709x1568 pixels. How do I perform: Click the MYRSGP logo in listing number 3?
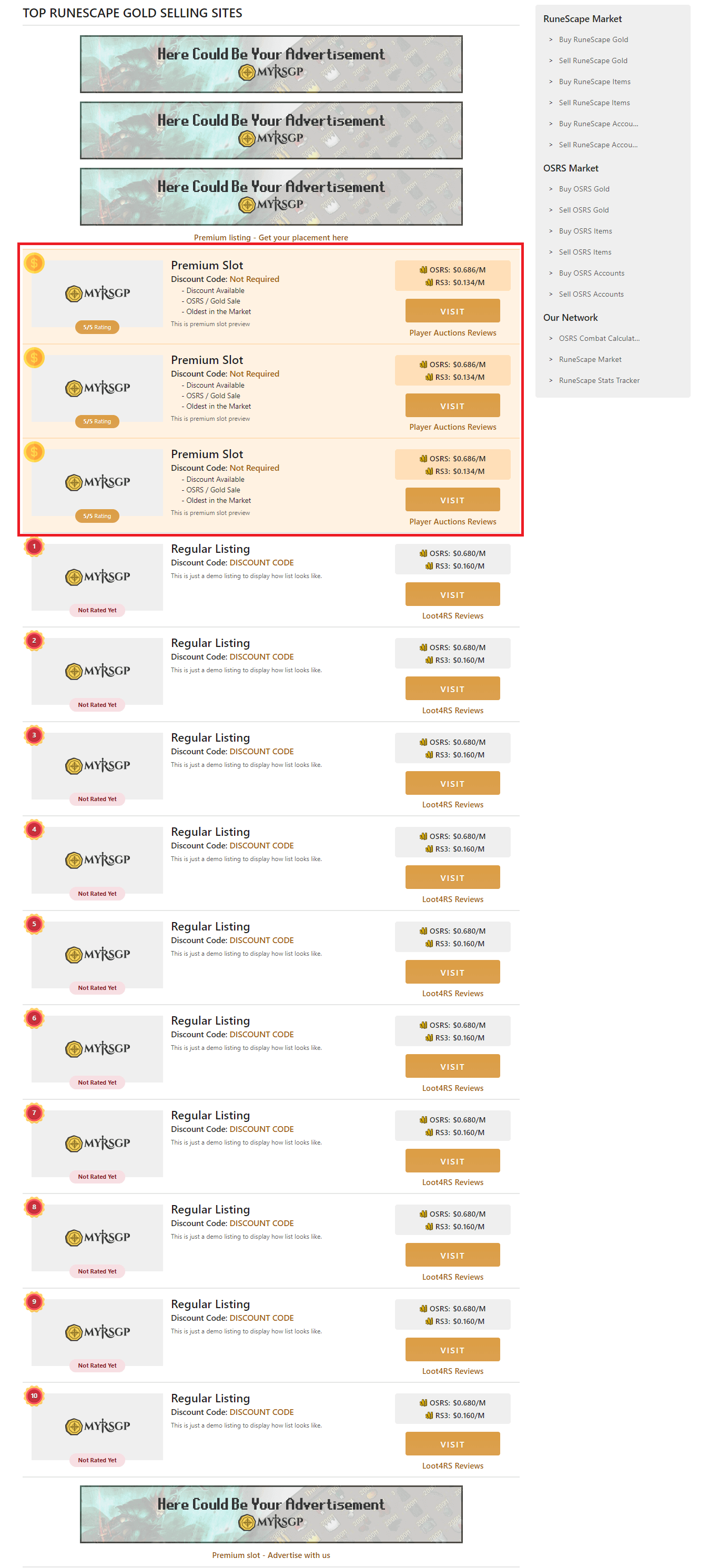[x=97, y=765]
